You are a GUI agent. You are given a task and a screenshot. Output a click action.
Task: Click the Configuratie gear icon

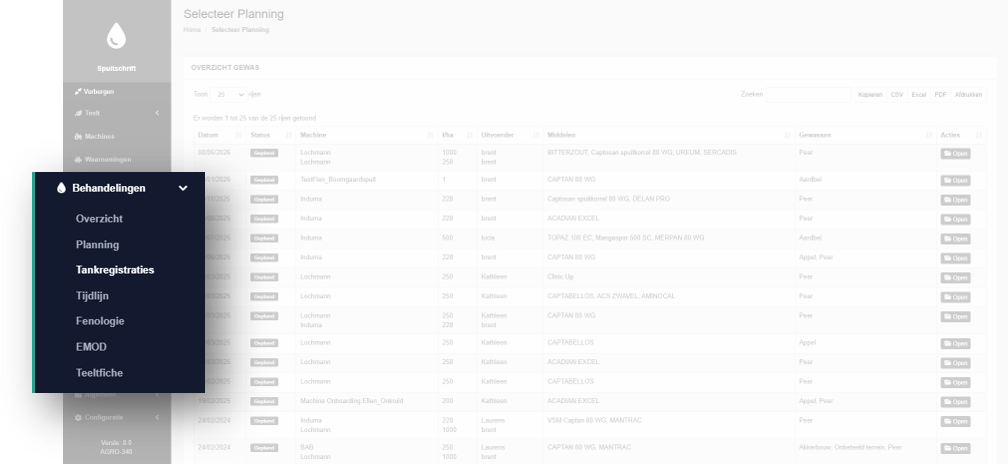(78, 418)
